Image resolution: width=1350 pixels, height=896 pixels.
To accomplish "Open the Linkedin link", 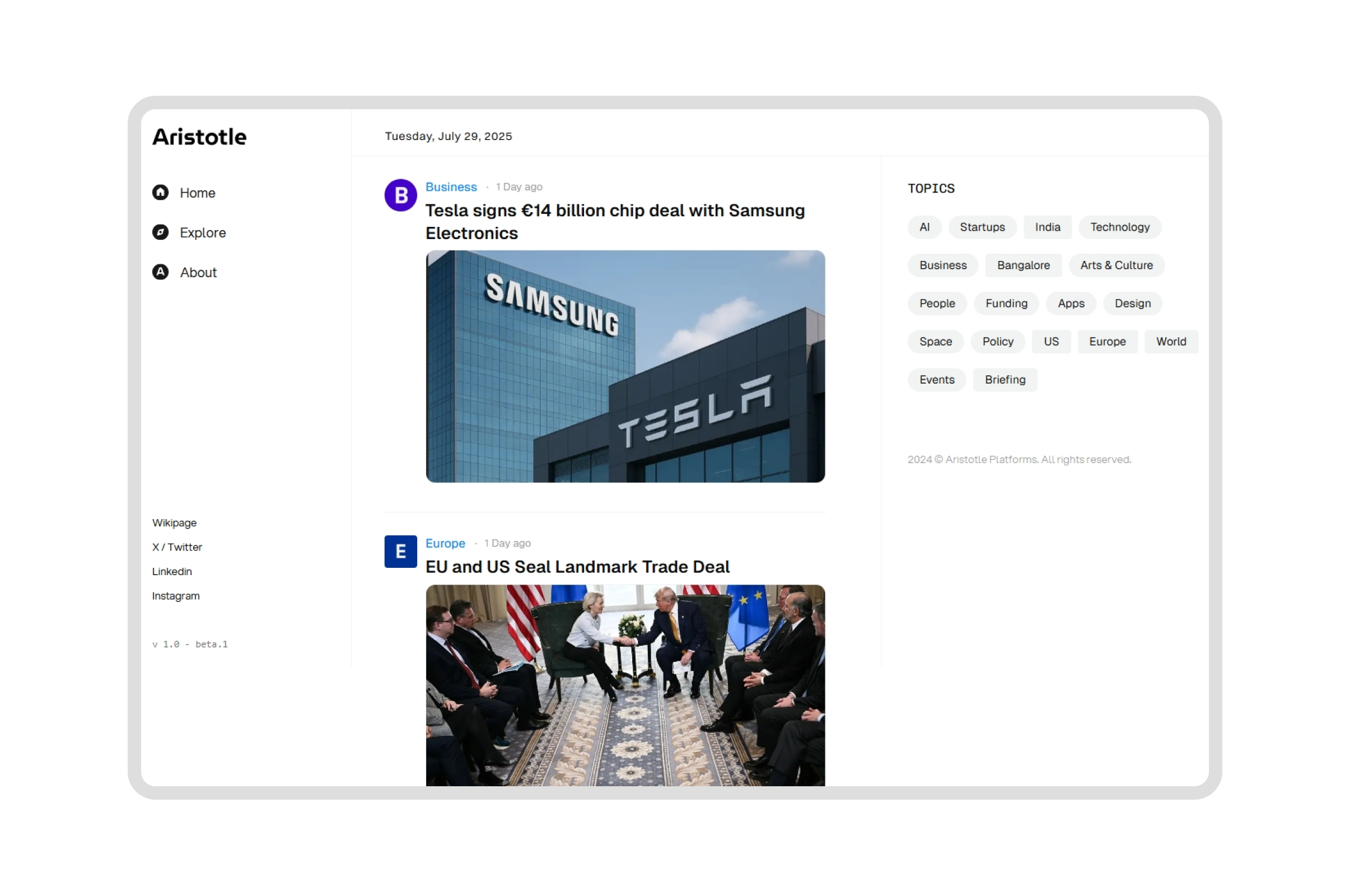I will pos(172,572).
